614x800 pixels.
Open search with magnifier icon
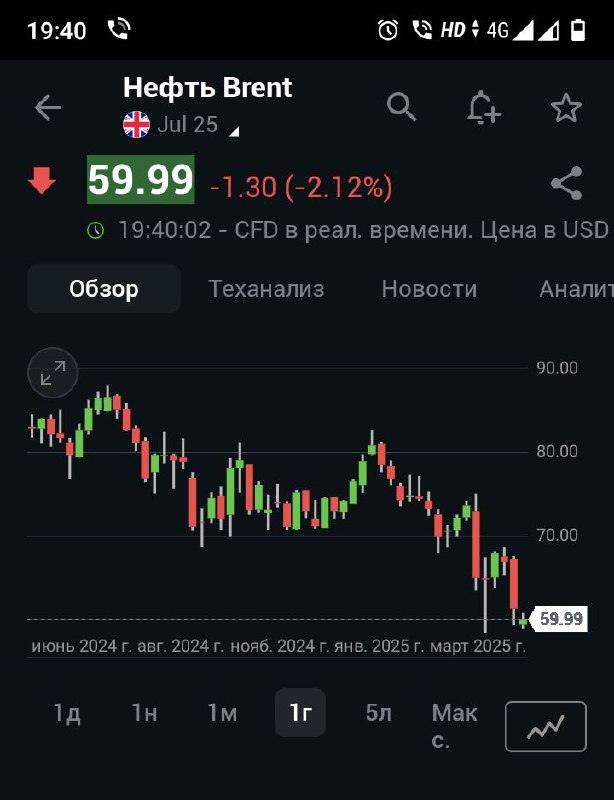coord(401,107)
